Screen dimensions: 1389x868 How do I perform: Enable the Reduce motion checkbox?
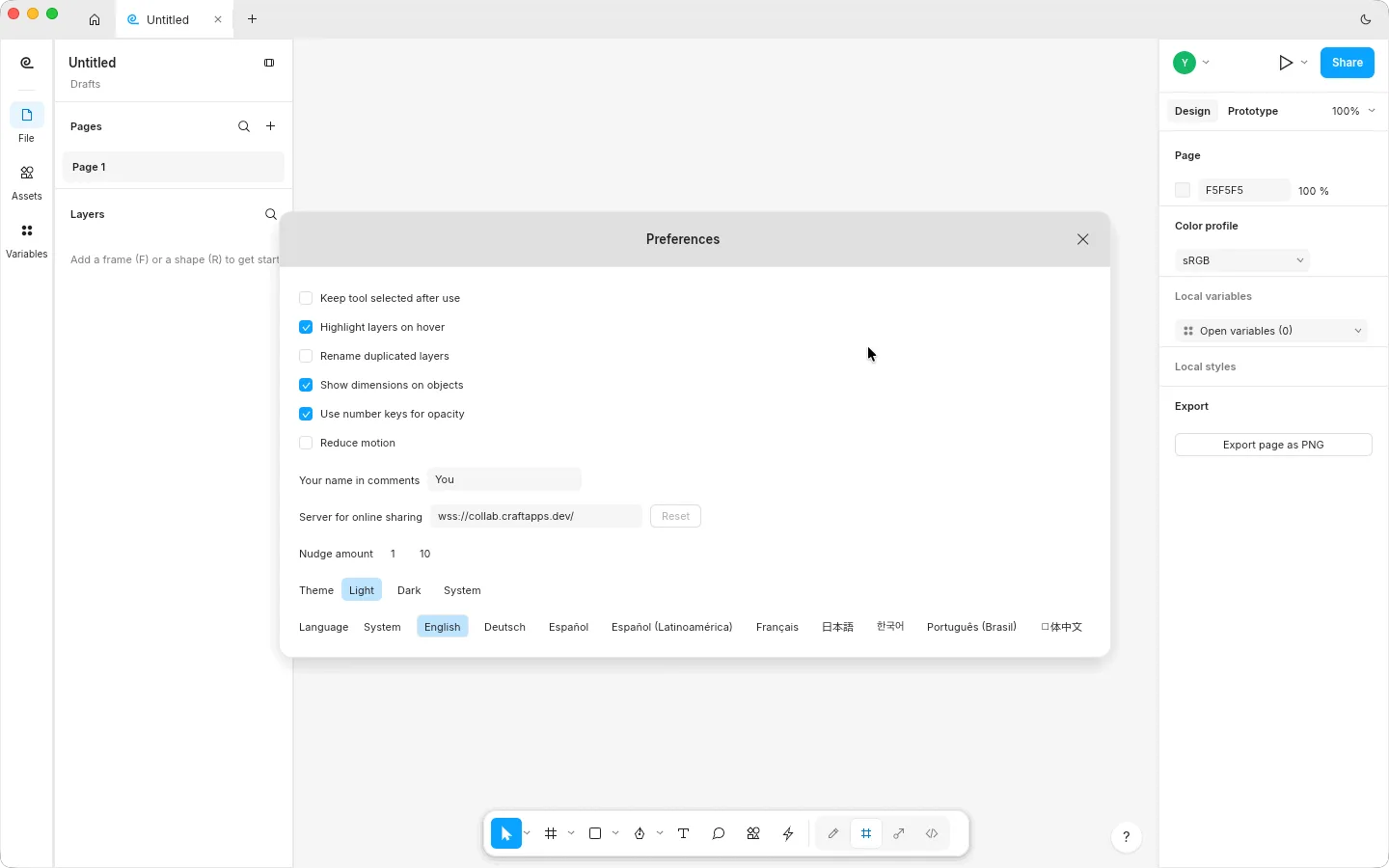coord(306,443)
